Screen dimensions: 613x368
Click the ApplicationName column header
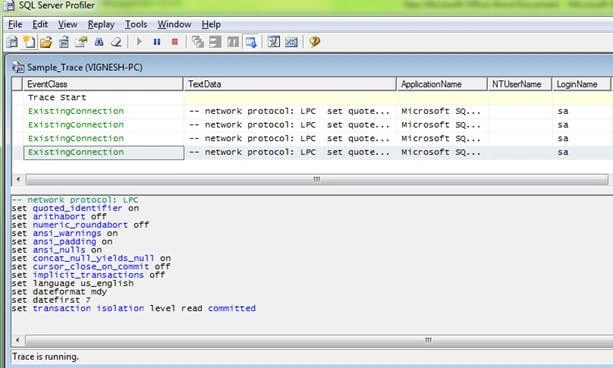tap(442, 84)
